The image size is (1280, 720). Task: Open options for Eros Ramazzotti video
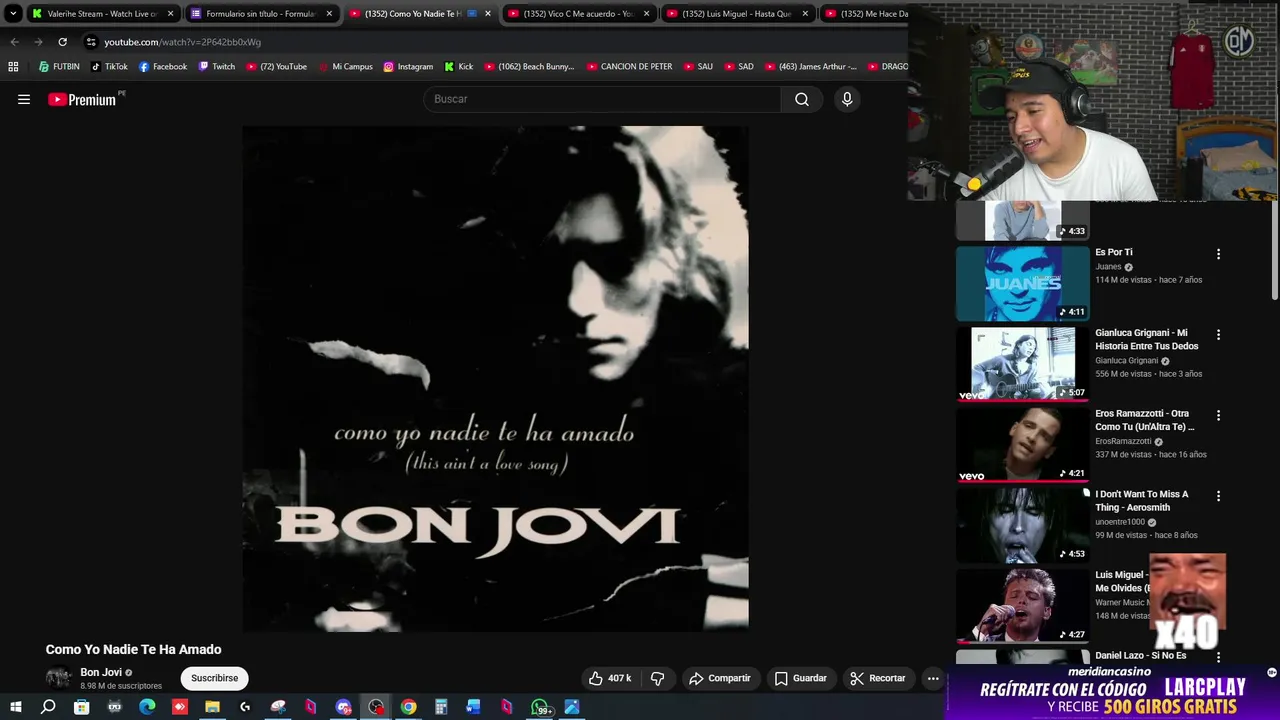click(1218, 415)
